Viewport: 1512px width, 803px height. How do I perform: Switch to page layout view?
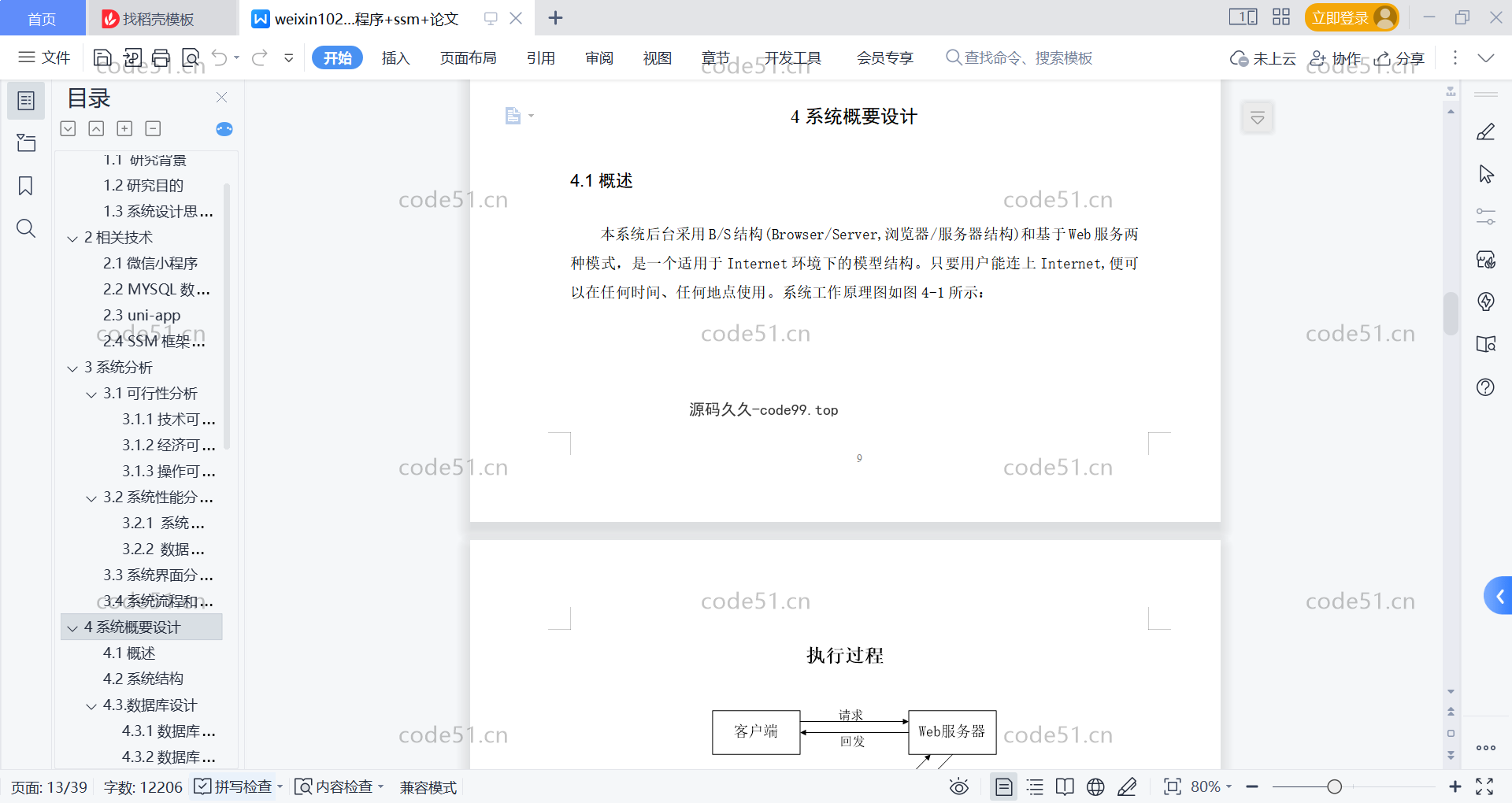1004,786
